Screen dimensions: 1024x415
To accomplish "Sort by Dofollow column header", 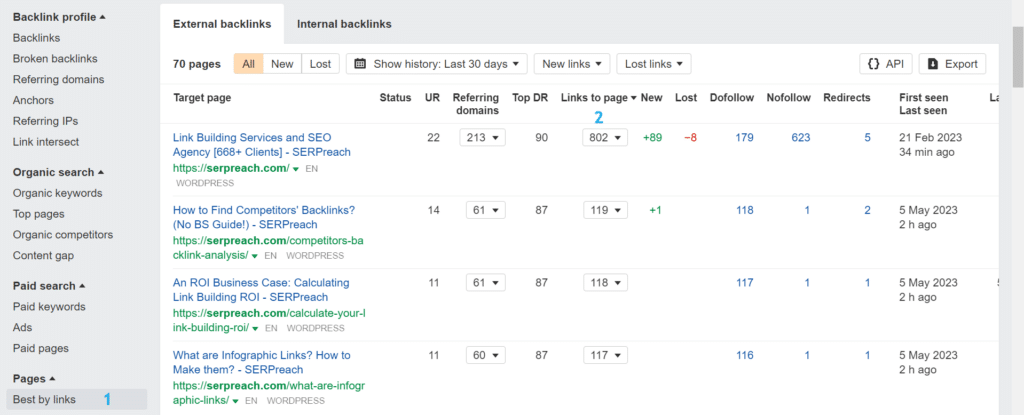I will (731, 98).
